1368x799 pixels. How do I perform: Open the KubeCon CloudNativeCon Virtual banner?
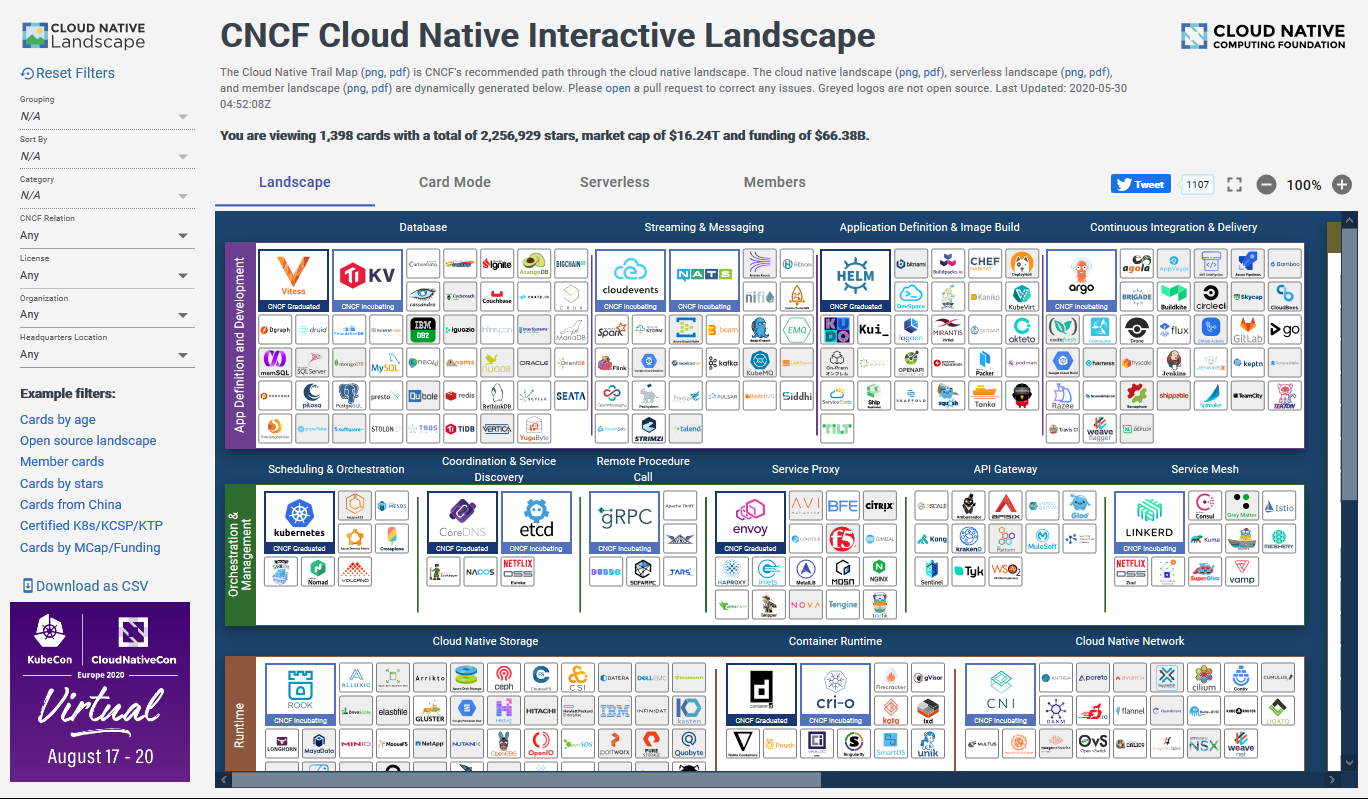pos(100,691)
